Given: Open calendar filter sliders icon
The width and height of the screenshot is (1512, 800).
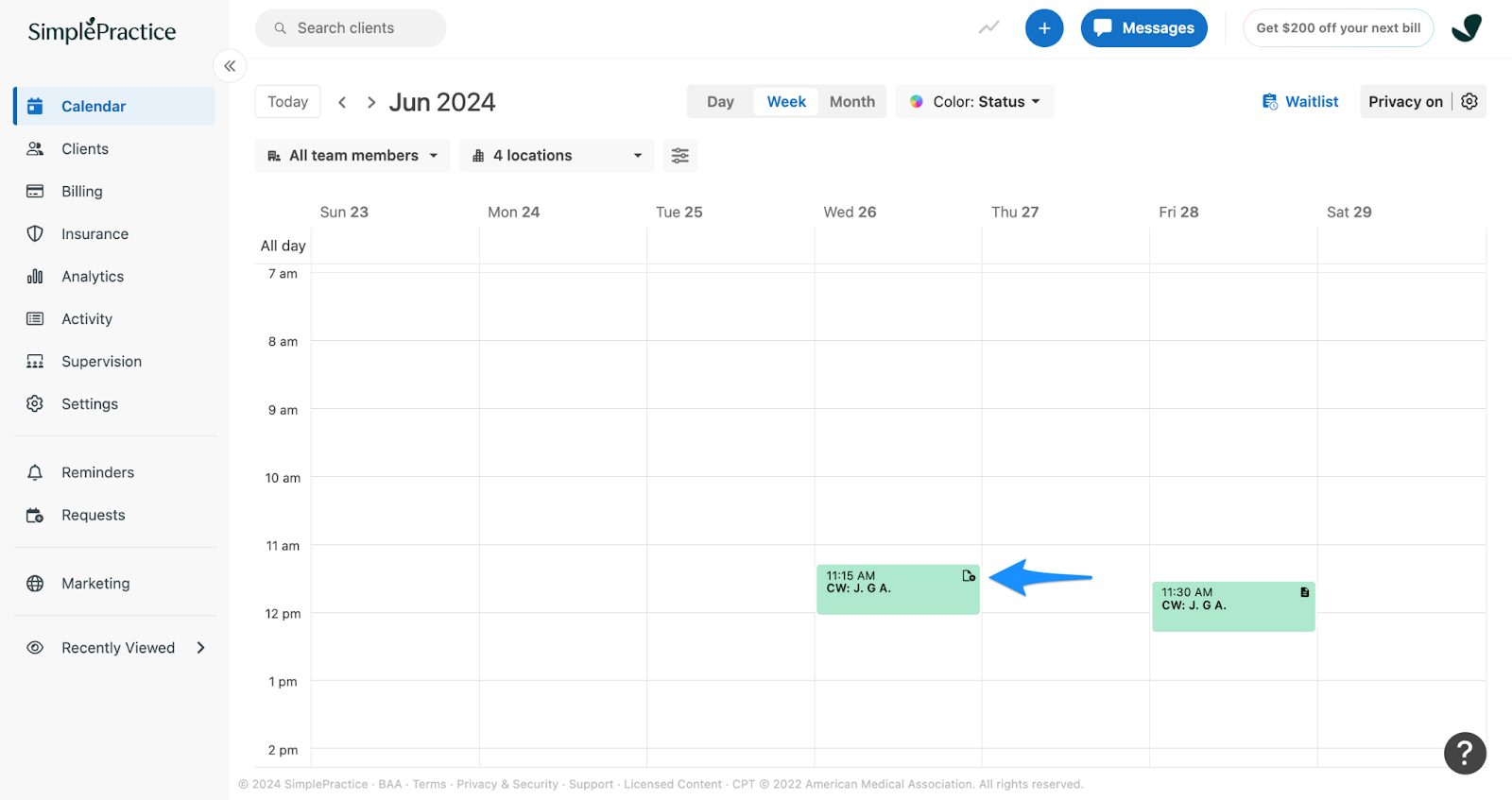Looking at the screenshot, I should [x=680, y=155].
